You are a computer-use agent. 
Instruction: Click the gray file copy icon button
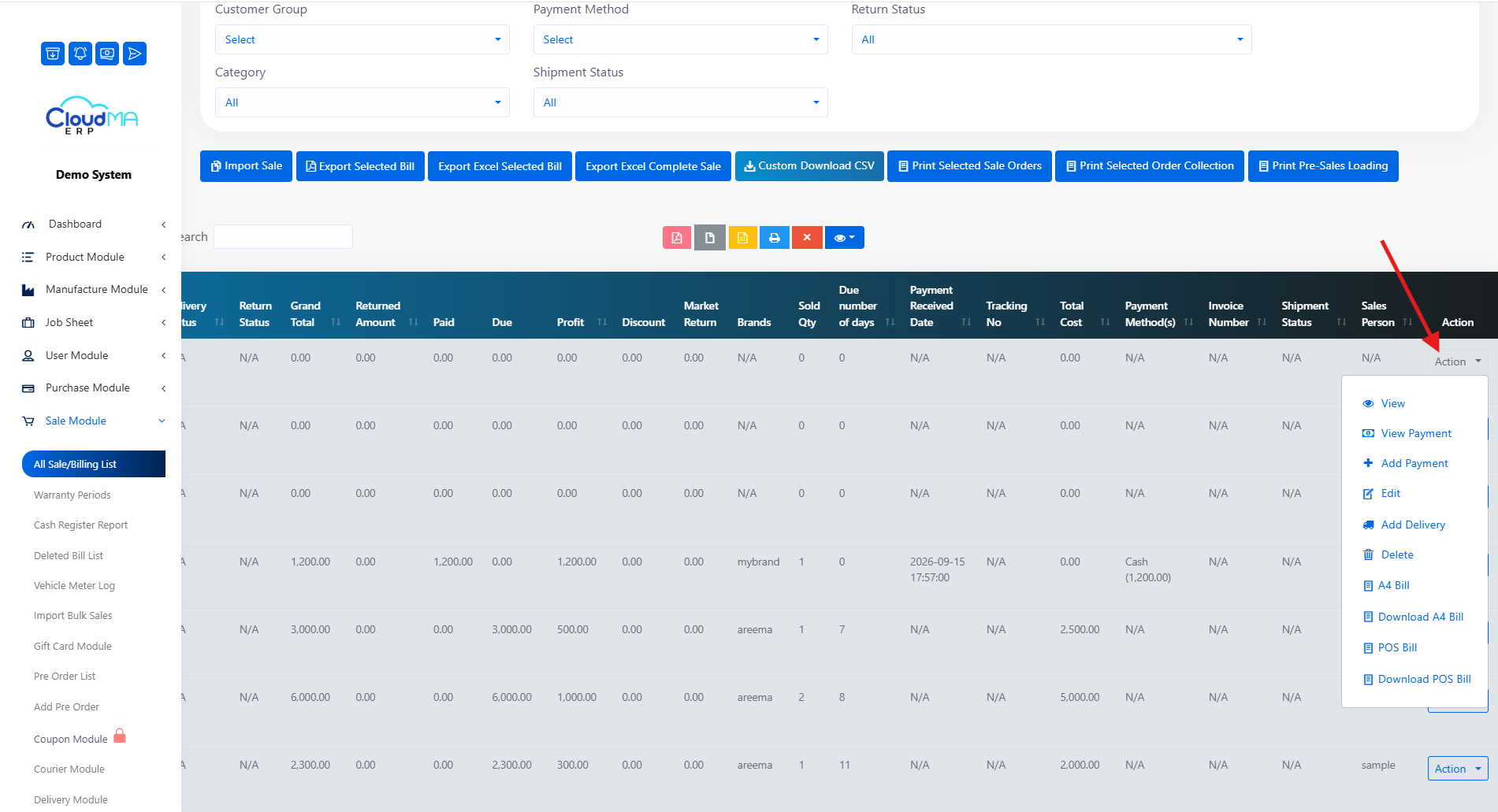point(709,238)
